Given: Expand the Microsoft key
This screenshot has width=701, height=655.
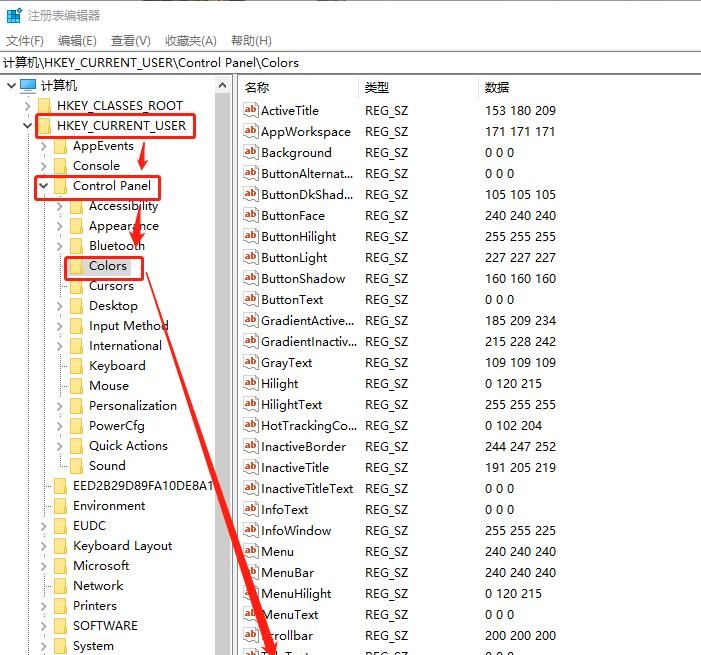Looking at the screenshot, I should [43, 566].
